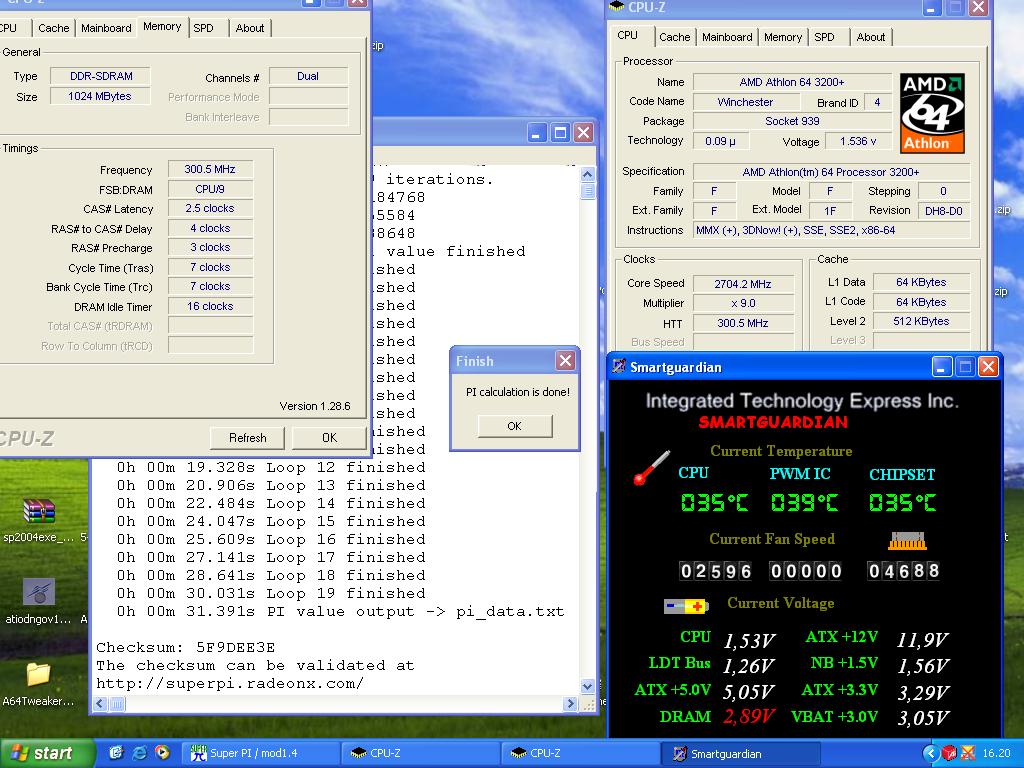Click the DRAM voltage reading 2,89V
The height and width of the screenshot is (768, 1024).
(748, 717)
